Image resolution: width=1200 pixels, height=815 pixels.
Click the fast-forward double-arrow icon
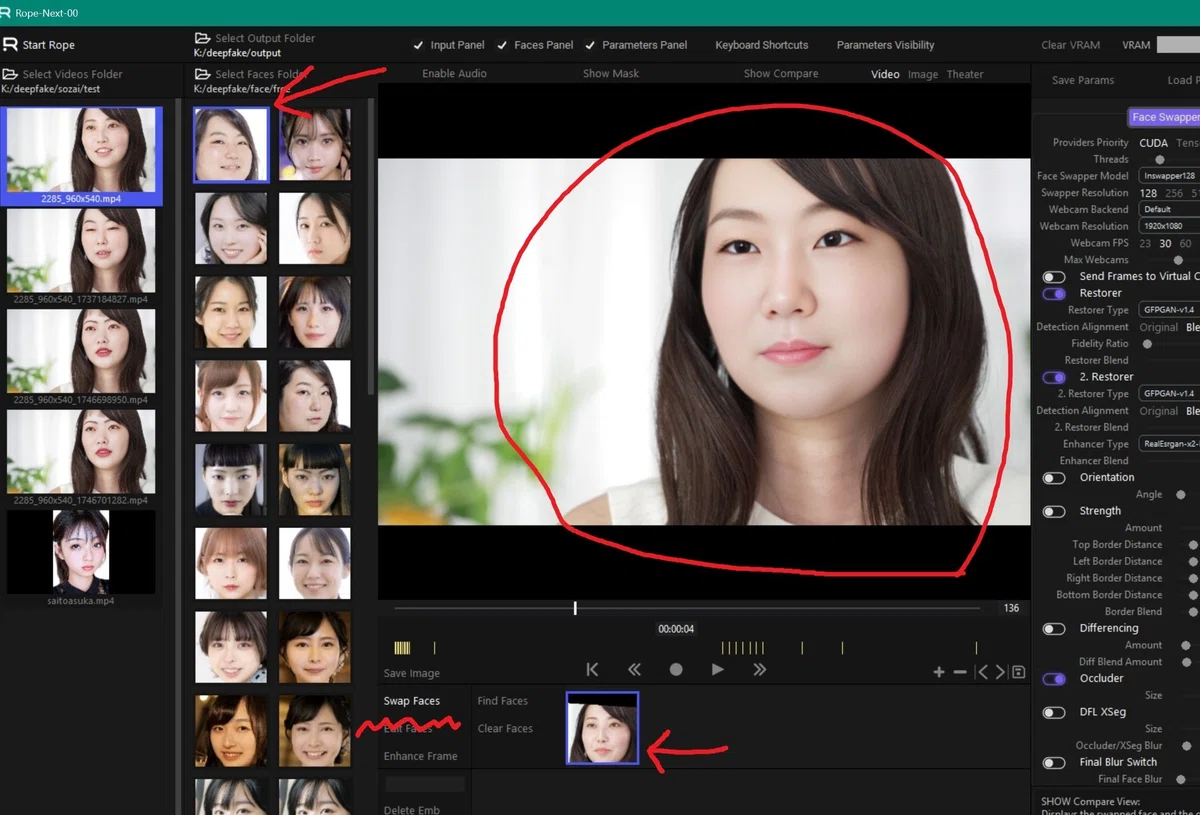pos(759,670)
